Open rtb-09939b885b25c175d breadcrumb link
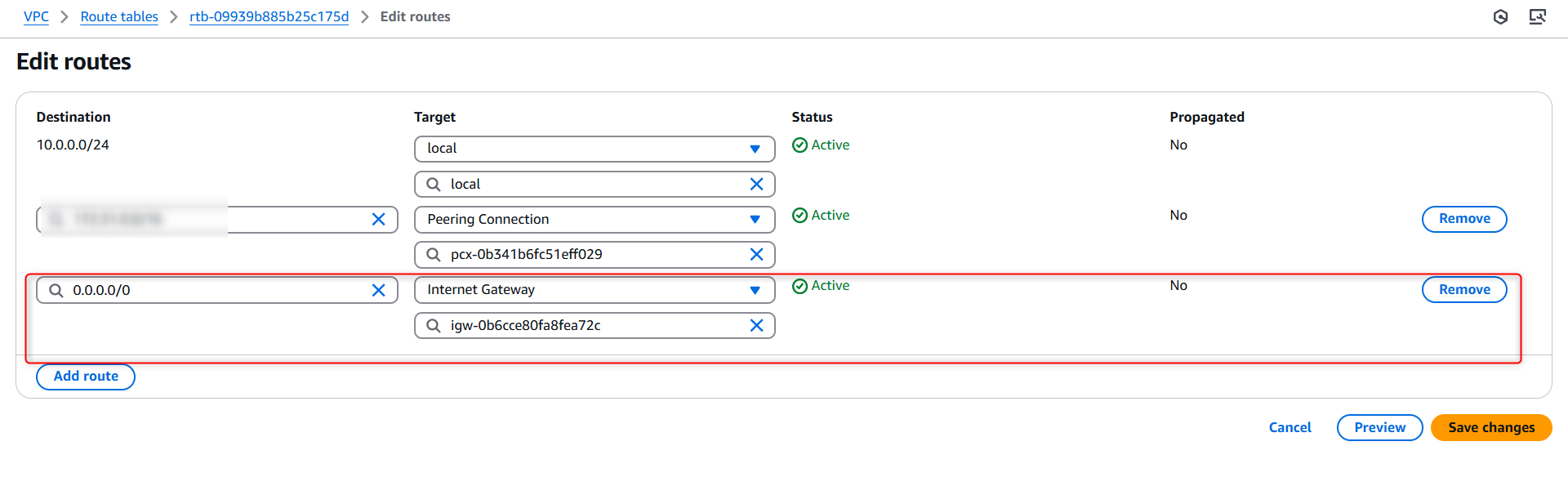Screen dimensions: 1568x495 [x=269, y=16]
